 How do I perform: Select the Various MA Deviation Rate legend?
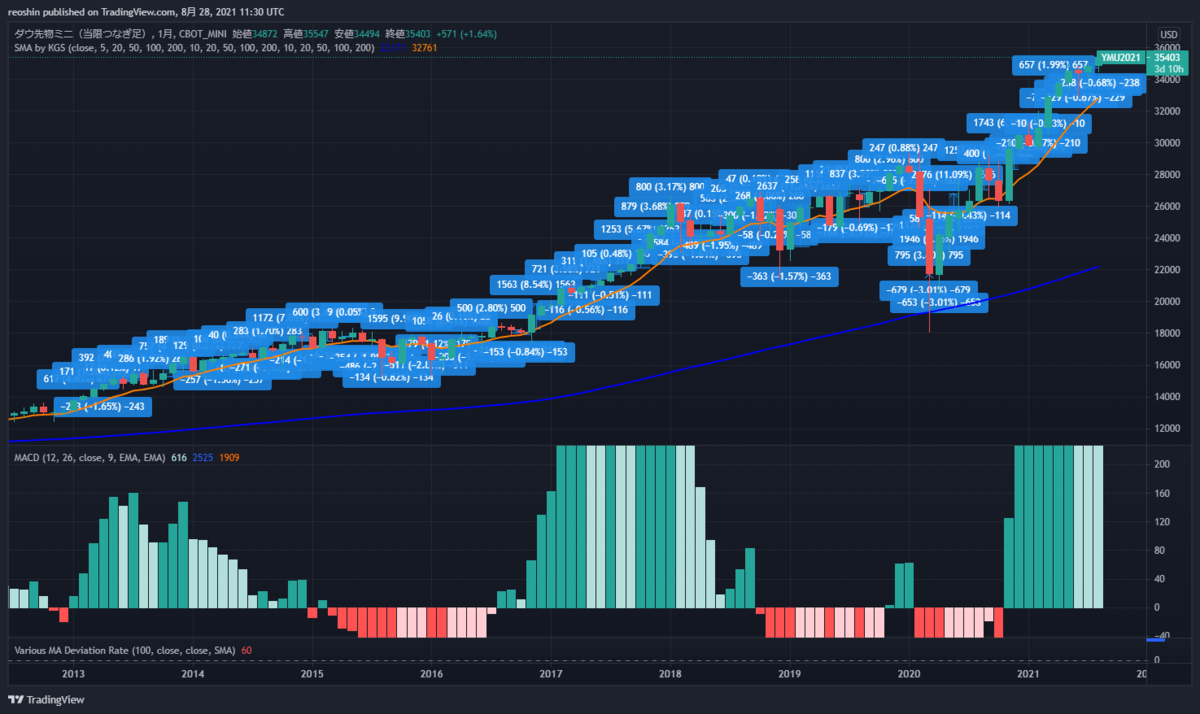pyautogui.click(x=125, y=651)
